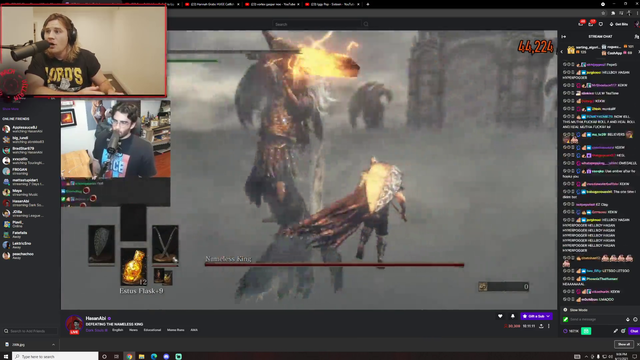Open Cortana circle icon on taskbar
The width and height of the screenshot is (640, 360).
coord(104,356)
